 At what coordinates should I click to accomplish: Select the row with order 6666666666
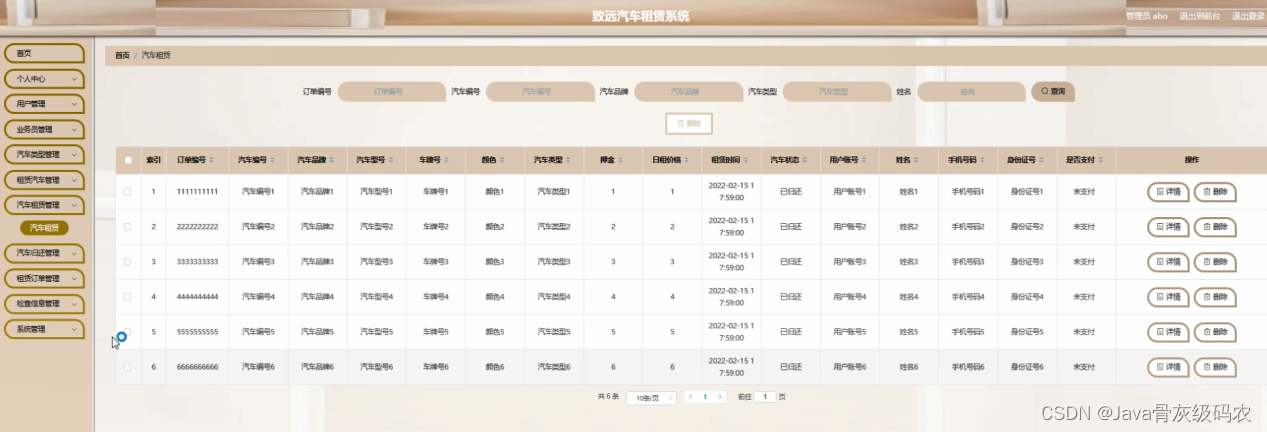pos(128,367)
